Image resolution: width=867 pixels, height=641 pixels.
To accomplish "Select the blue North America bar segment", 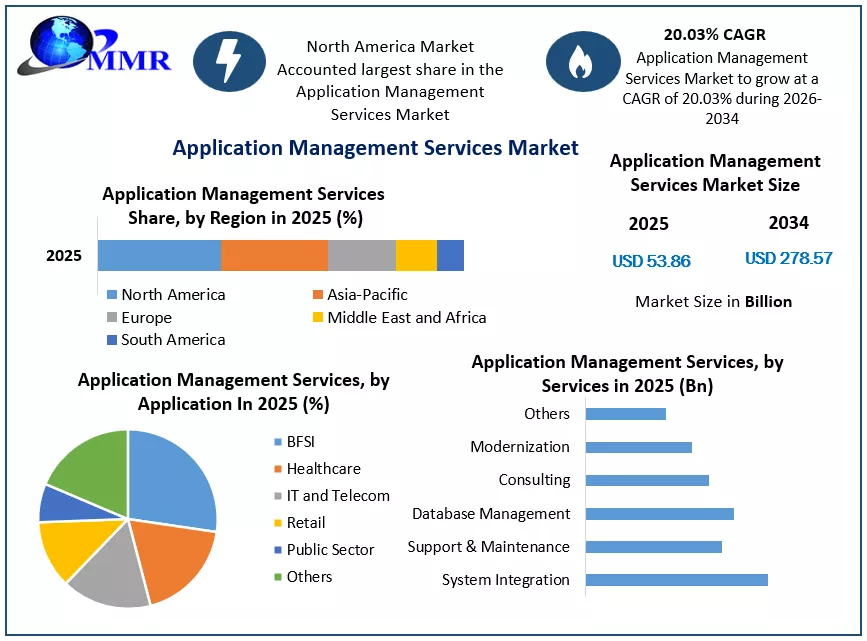I will click(x=159, y=256).
